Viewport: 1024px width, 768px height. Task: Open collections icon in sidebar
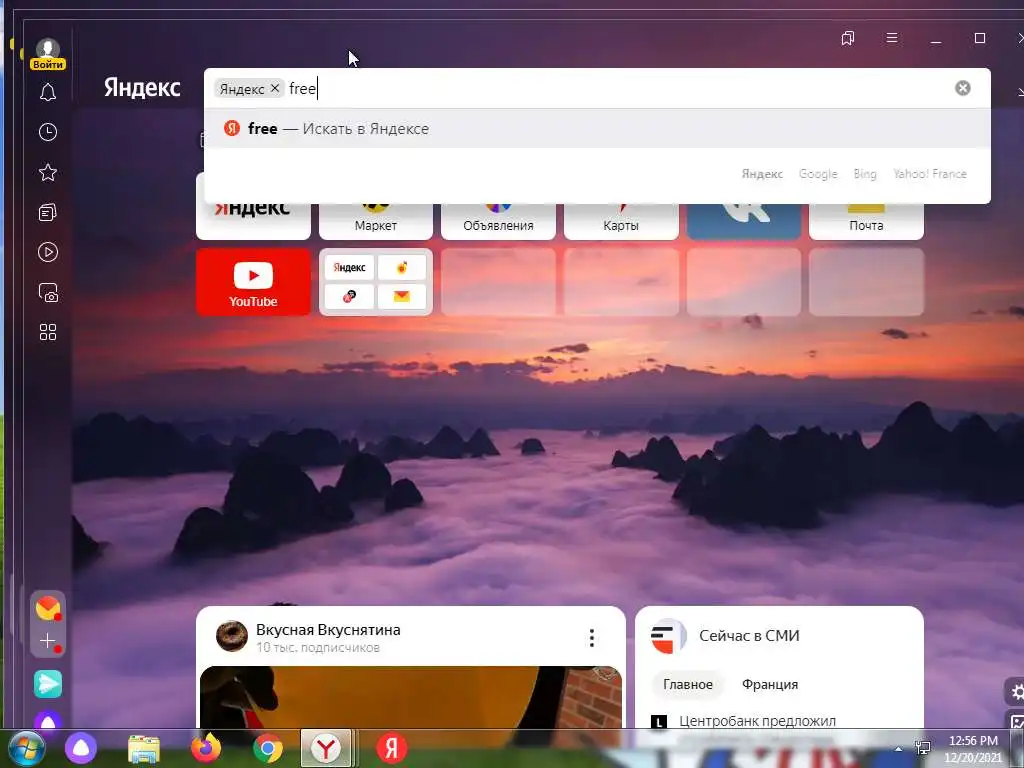coord(48,212)
